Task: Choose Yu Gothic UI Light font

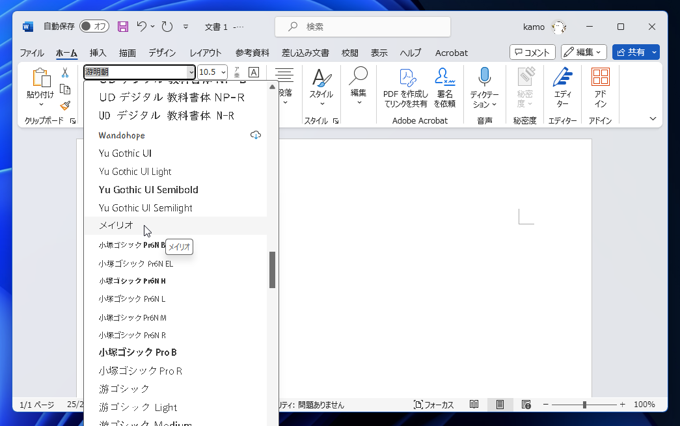Action: tap(176, 171)
